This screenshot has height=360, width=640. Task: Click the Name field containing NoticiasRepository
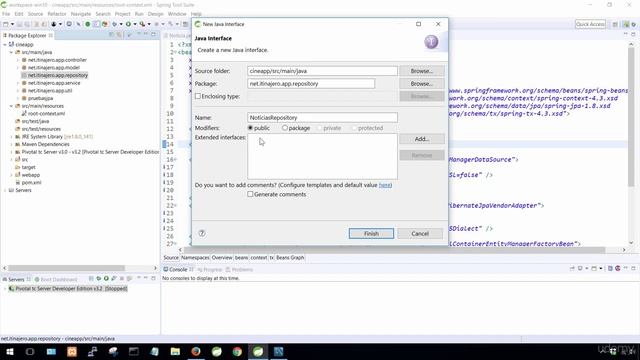tap(322, 118)
